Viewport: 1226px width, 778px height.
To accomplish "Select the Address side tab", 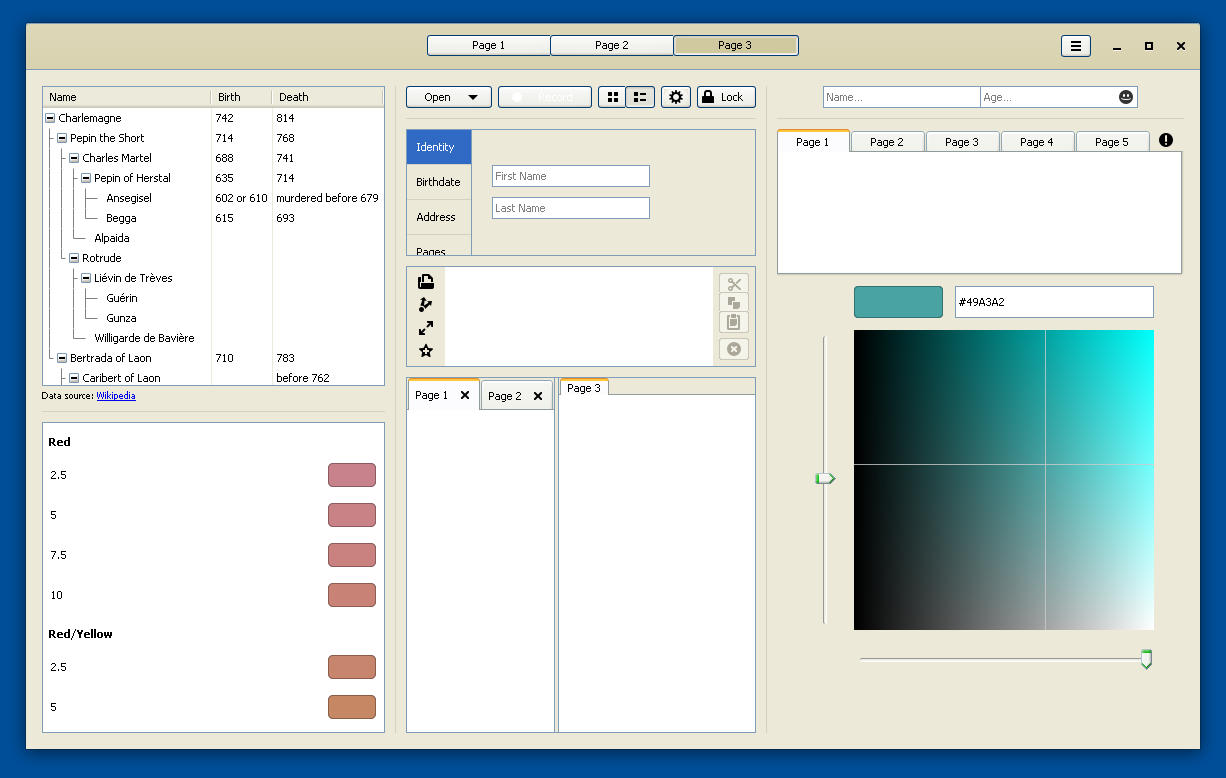I will 439,217.
